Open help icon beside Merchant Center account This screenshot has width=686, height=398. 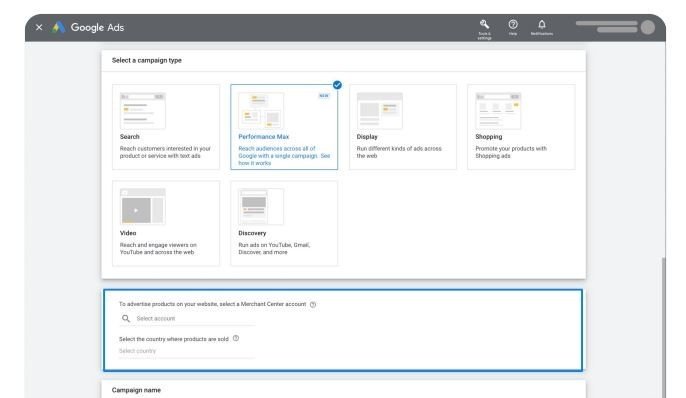point(313,304)
